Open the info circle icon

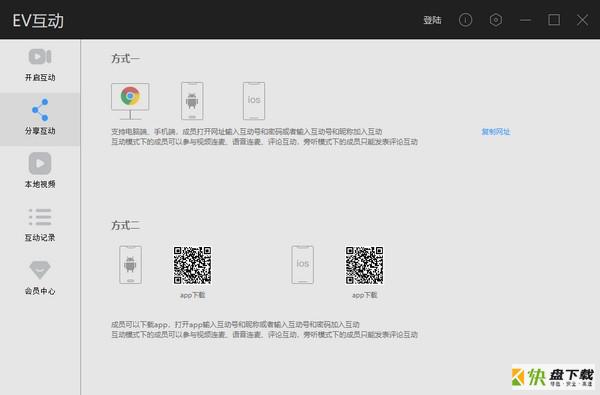tap(465, 20)
